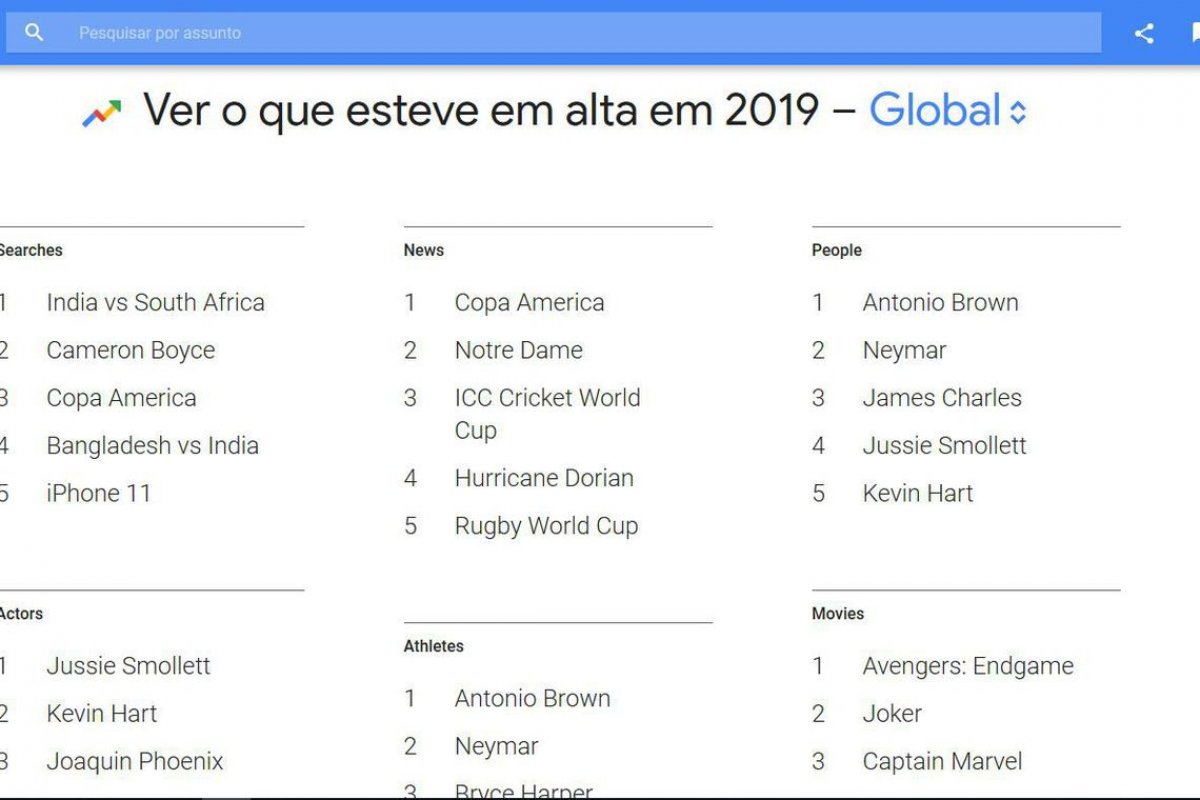Click Antonio Brown in People list
The width and height of the screenshot is (1200, 800).
pos(940,303)
